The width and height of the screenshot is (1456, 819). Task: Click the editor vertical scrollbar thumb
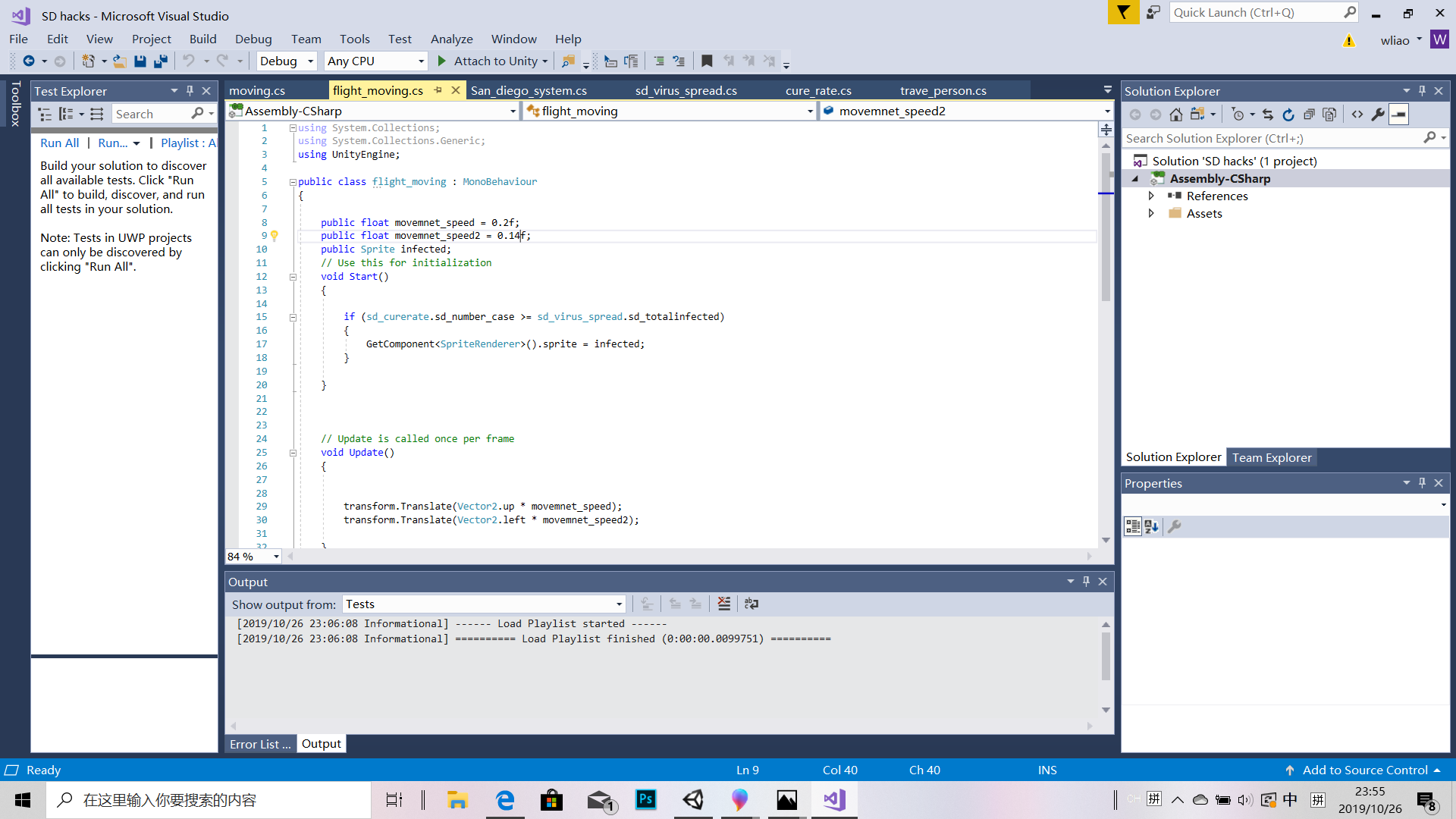point(1106,227)
